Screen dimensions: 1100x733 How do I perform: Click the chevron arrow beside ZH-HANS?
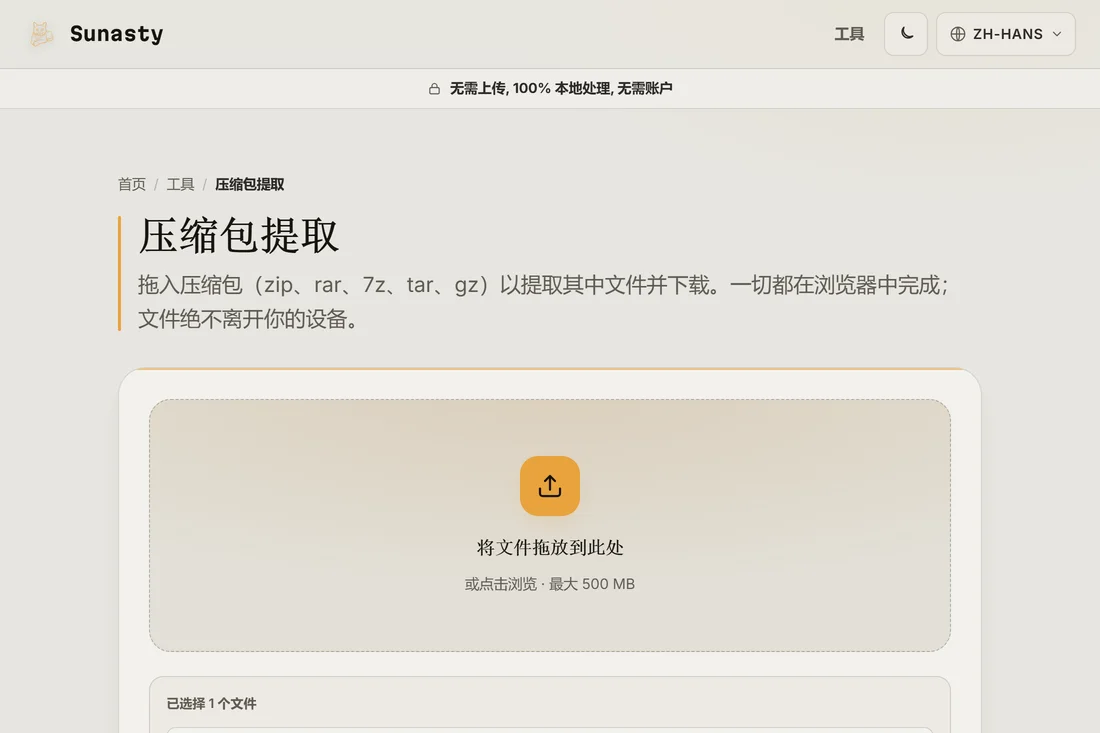1057,34
